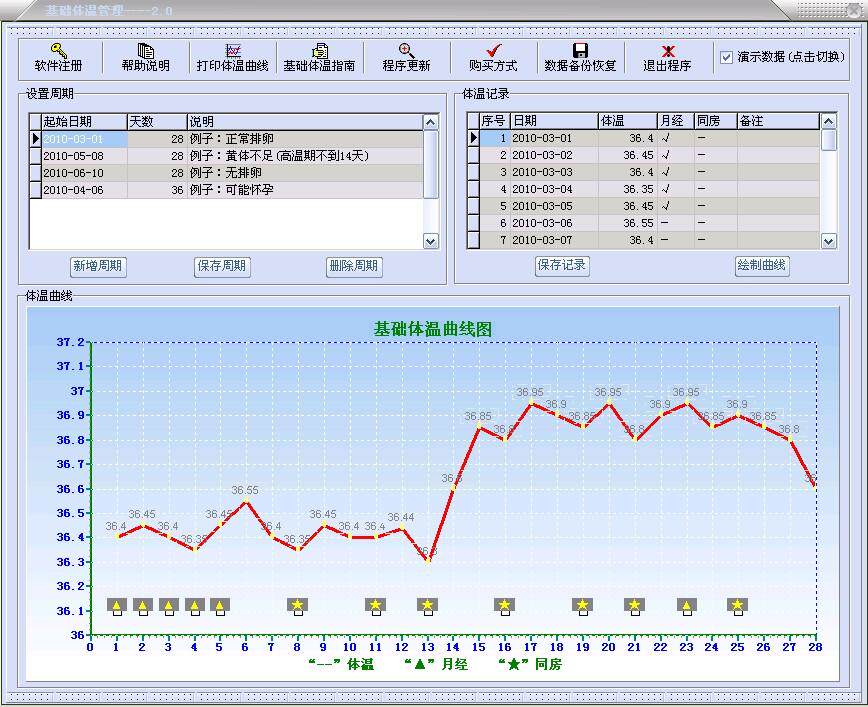This screenshot has height=707, width=868.
Task: Open 帮助说明 help documentation
Action: [x=145, y=51]
